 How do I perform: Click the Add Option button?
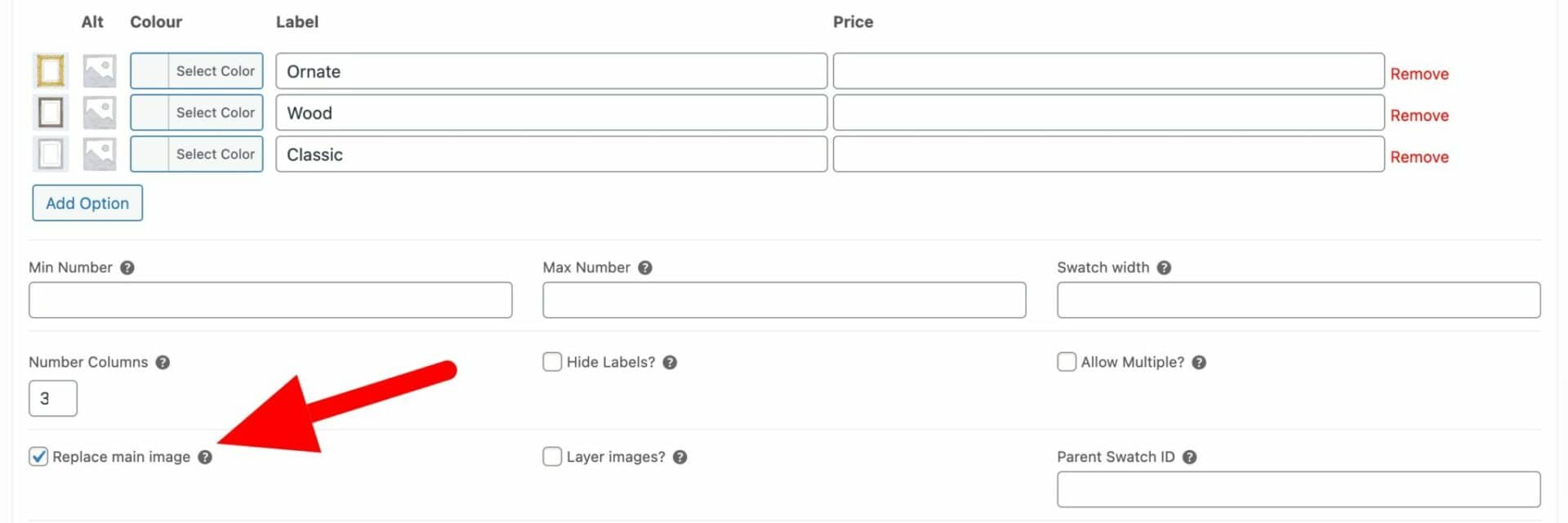coord(87,203)
